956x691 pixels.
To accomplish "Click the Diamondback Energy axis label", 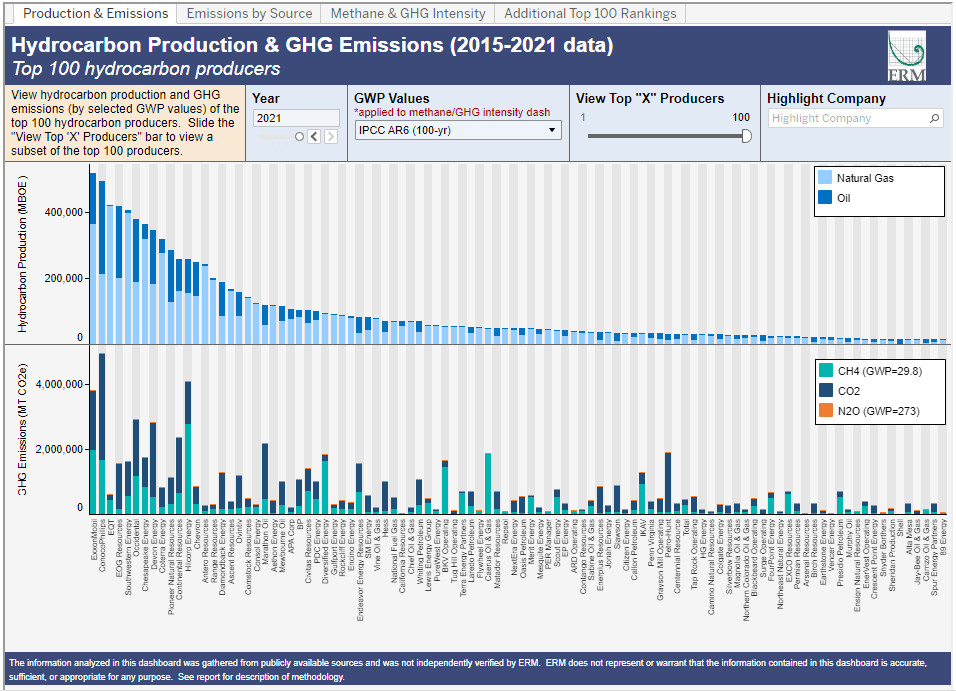I will pyautogui.click(x=222, y=557).
